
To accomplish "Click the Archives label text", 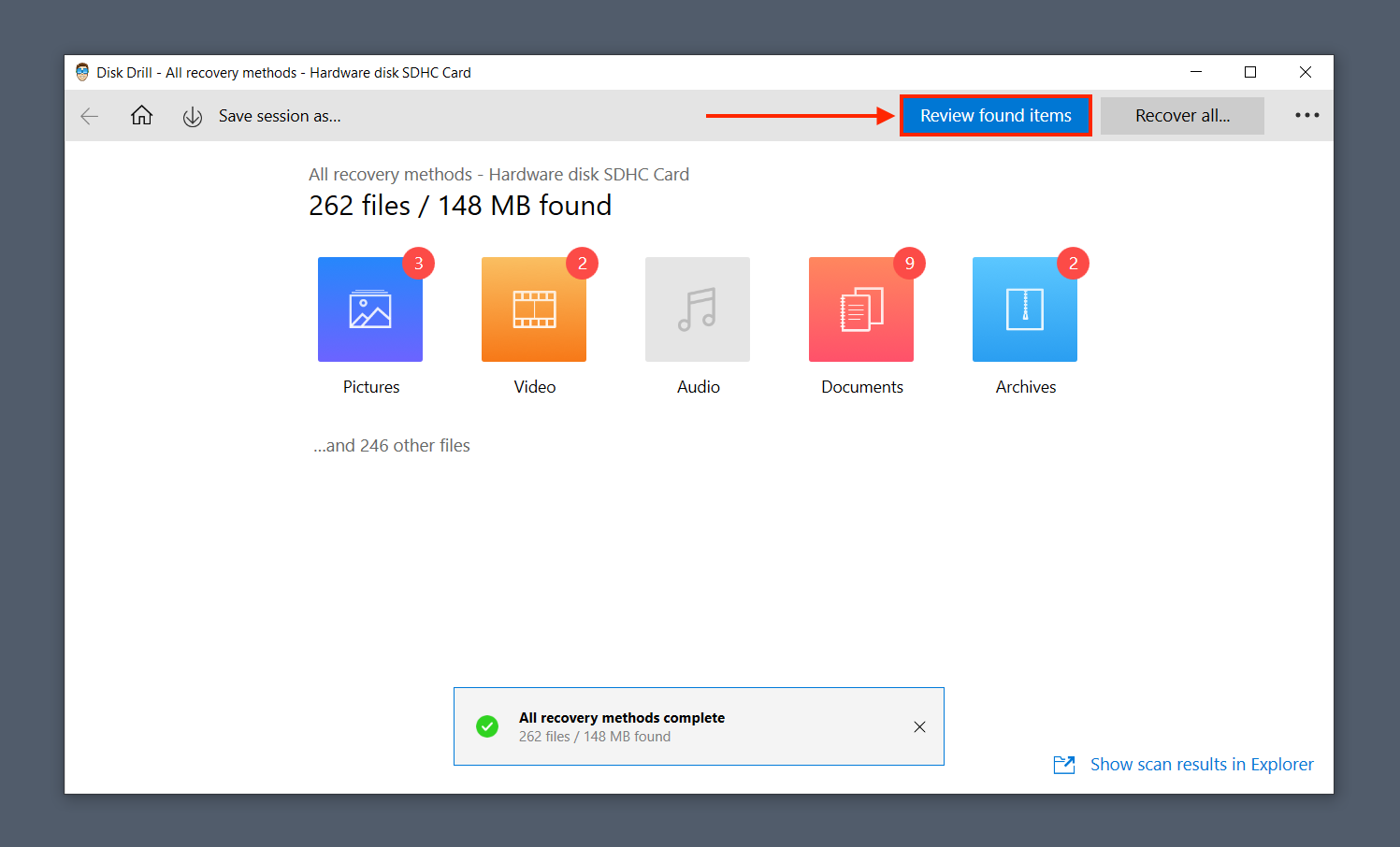I will pyautogui.click(x=1026, y=387).
